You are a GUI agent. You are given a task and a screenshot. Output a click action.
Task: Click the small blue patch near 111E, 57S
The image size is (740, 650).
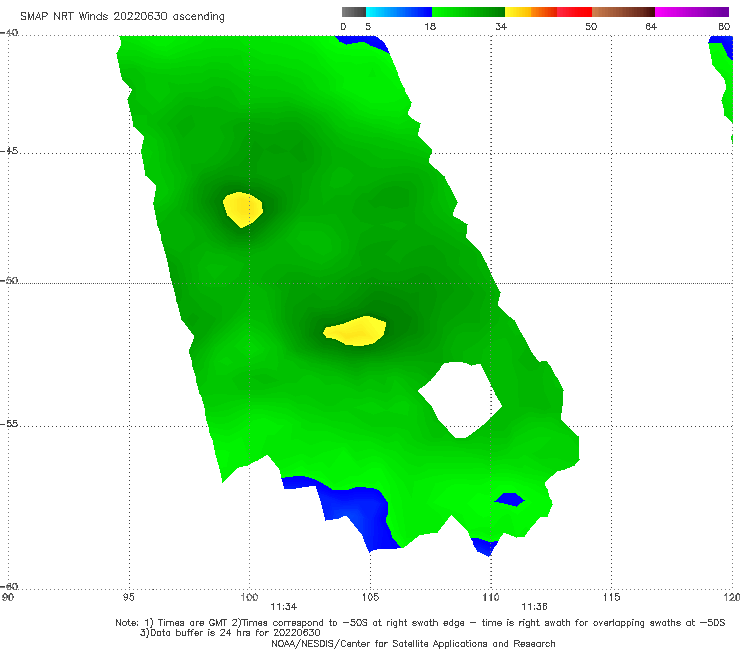point(510,499)
